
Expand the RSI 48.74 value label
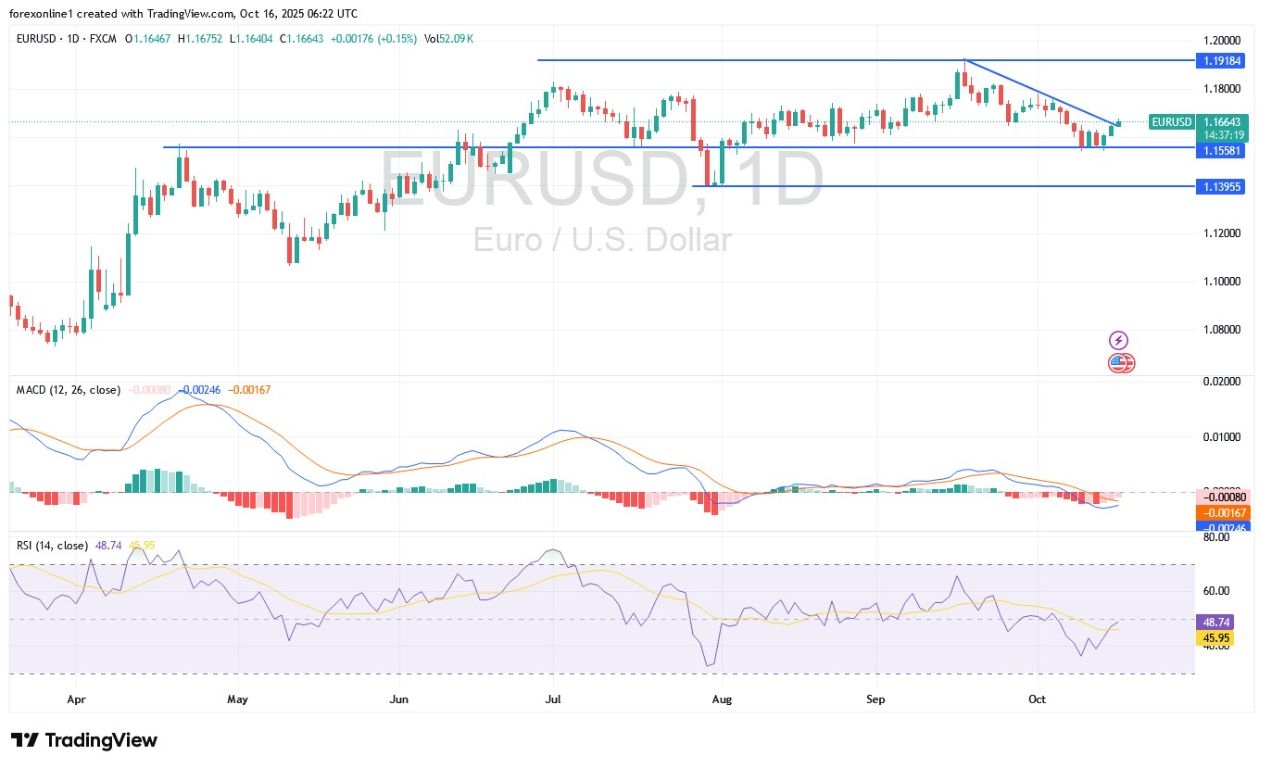[x=1213, y=622]
